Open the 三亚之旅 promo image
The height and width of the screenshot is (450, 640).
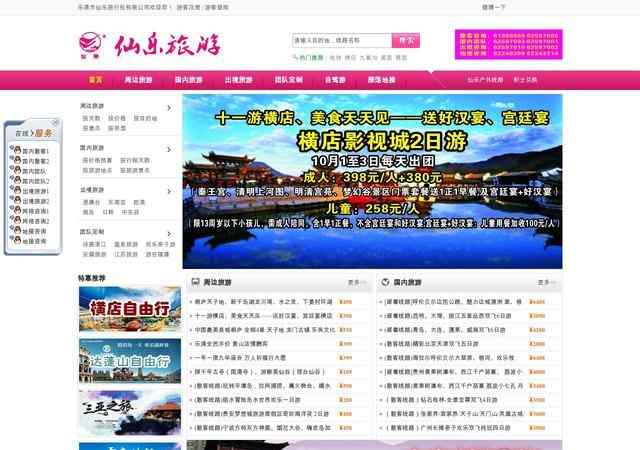[x=130, y=412]
